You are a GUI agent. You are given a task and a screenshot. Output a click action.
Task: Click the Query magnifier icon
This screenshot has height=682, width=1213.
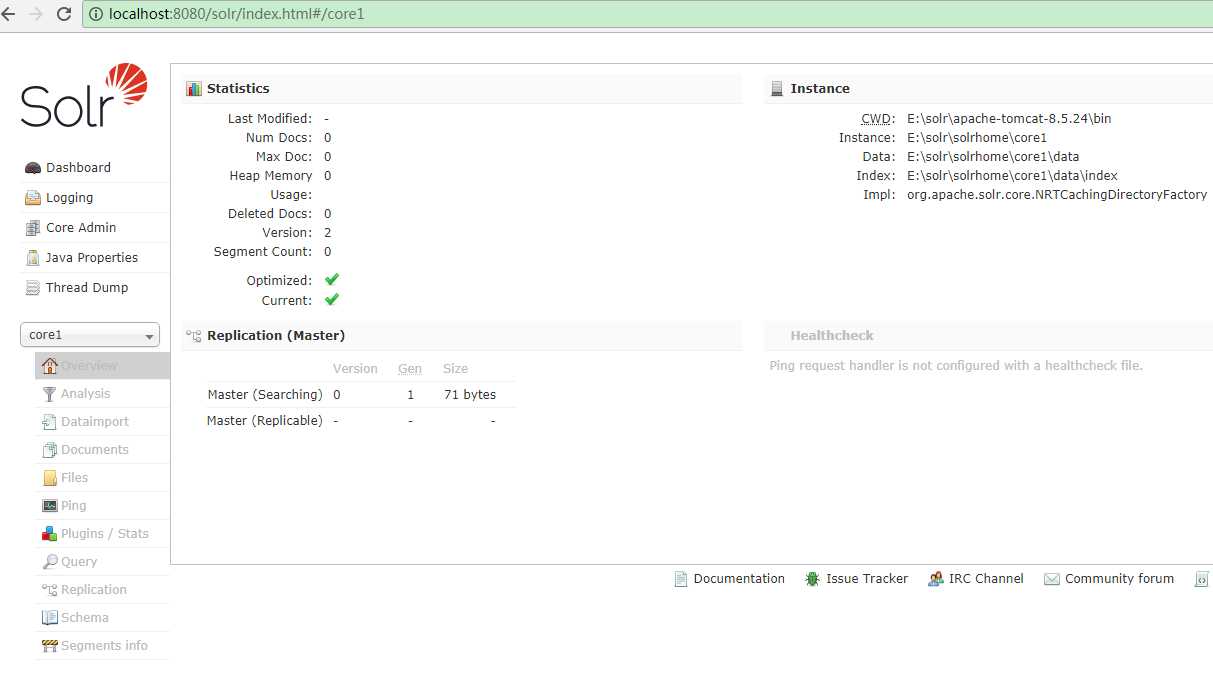pos(49,562)
